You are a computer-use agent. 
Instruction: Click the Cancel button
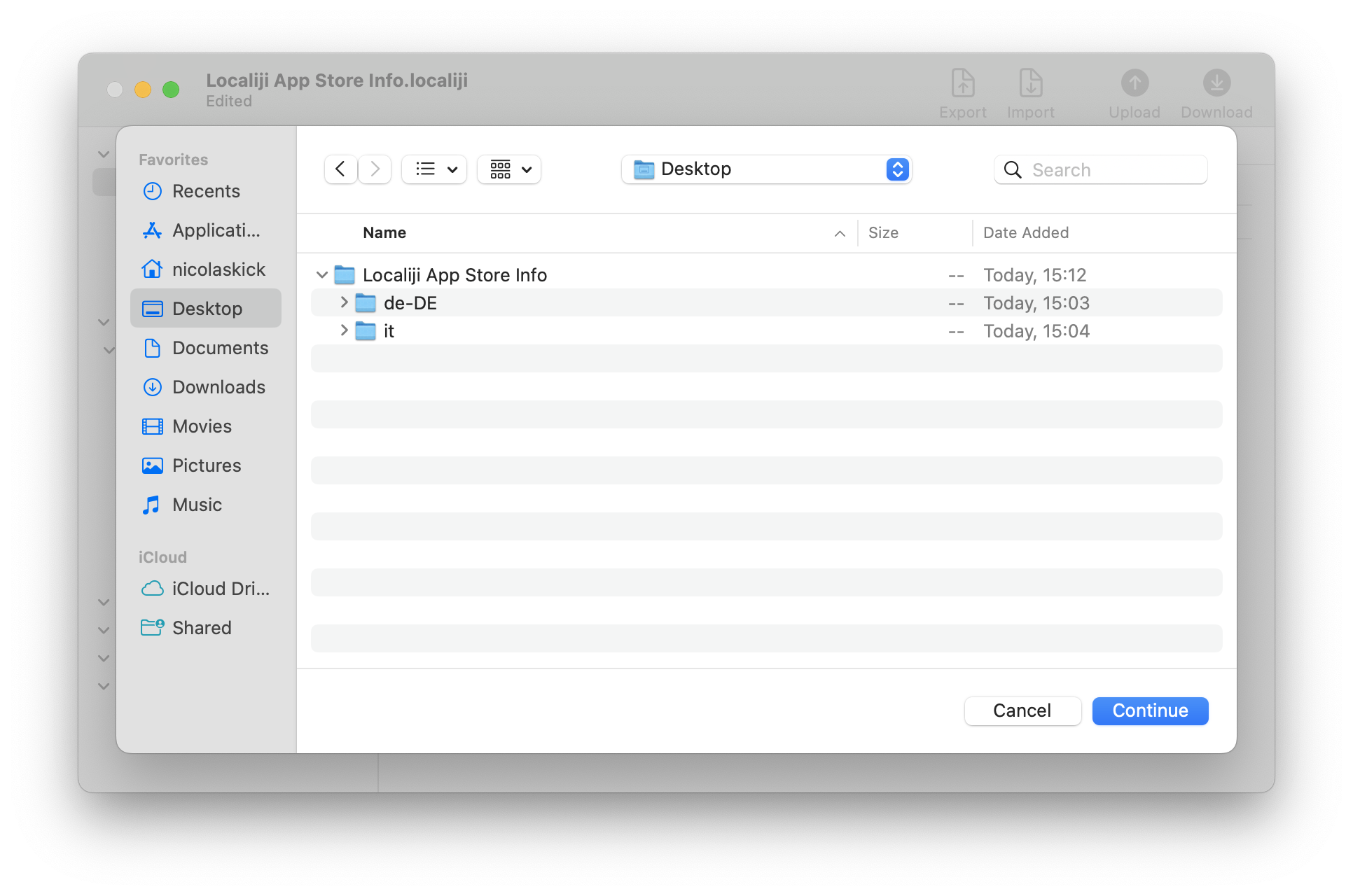coord(1022,711)
